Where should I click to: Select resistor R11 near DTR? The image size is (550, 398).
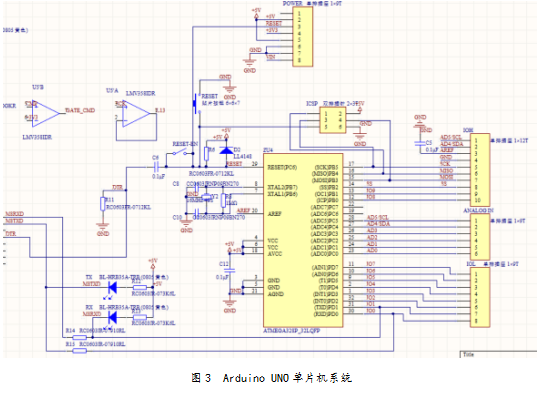pos(102,204)
